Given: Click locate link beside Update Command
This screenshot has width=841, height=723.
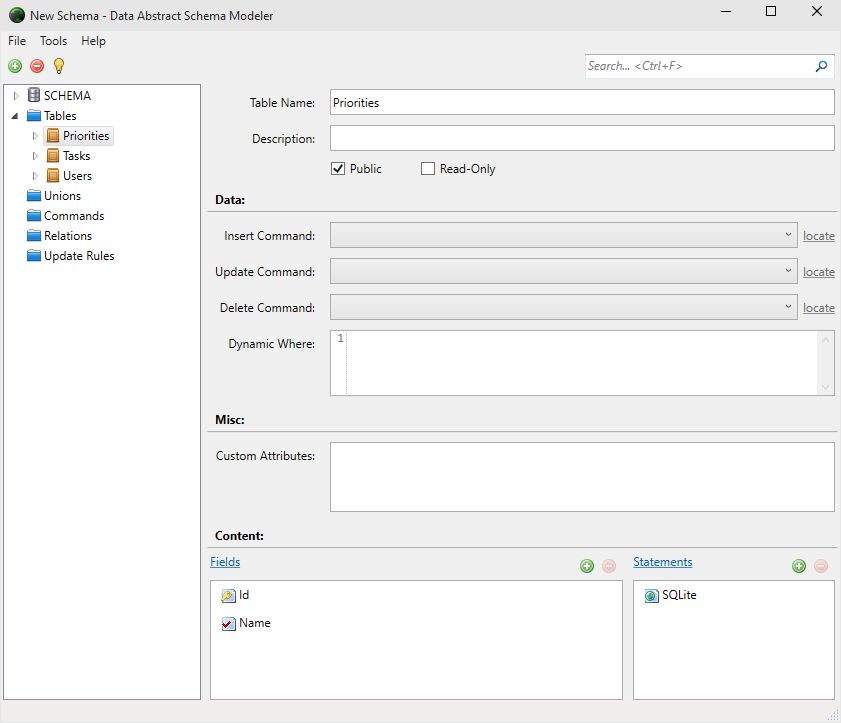Looking at the screenshot, I should [818, 272].
